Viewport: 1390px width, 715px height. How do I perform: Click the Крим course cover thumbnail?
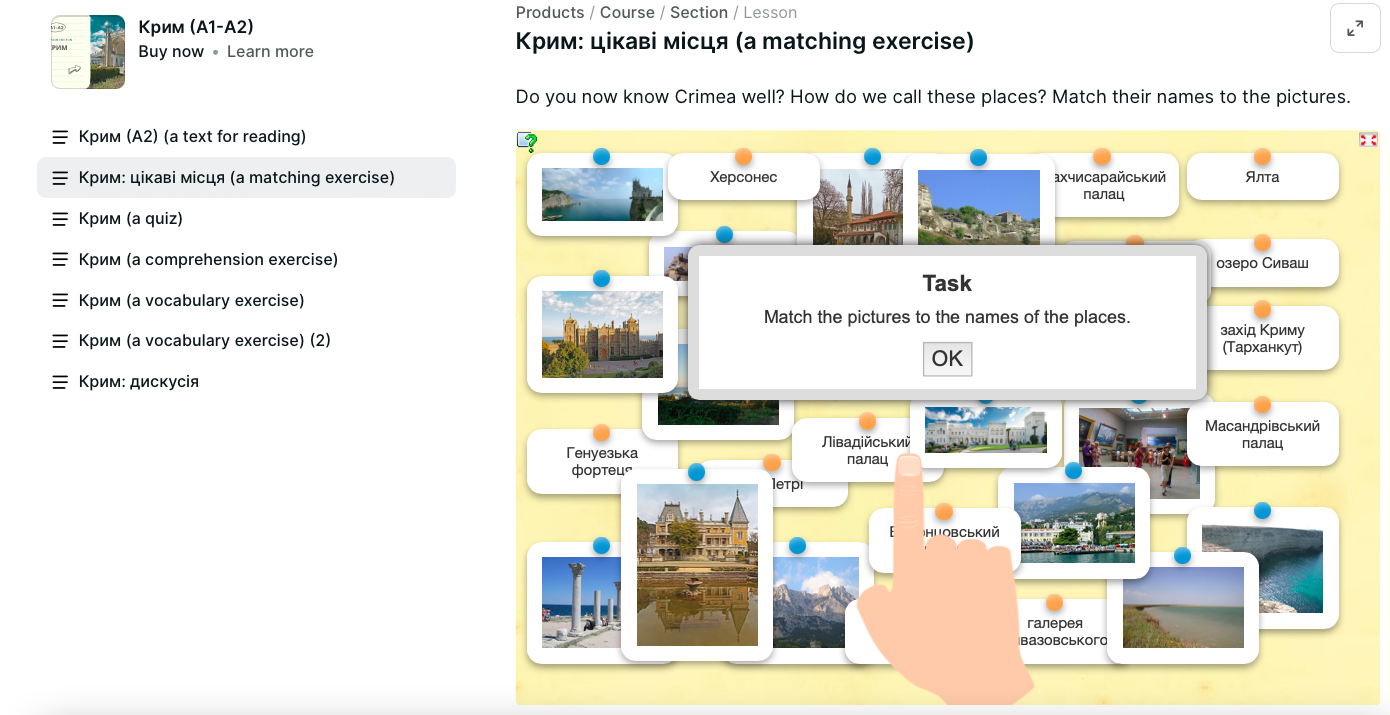tap(88, 51)
